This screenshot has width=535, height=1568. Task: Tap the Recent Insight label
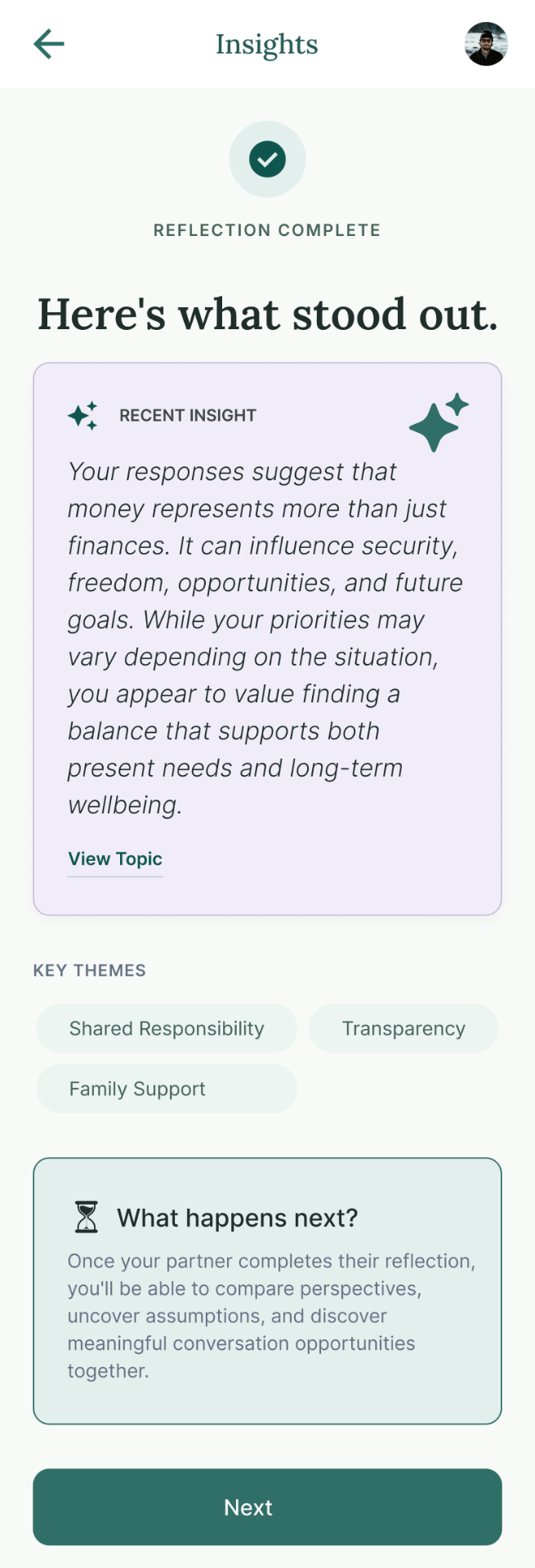[188, 416]
